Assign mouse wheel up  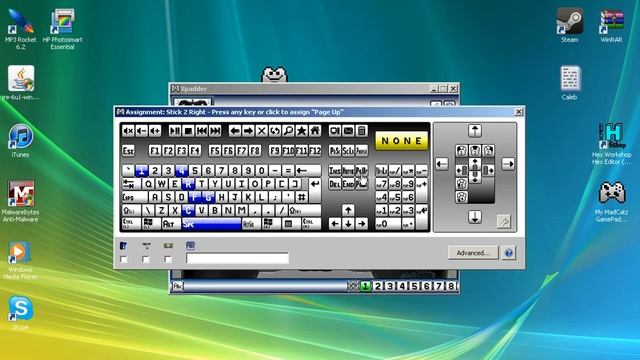click(475, 164)
